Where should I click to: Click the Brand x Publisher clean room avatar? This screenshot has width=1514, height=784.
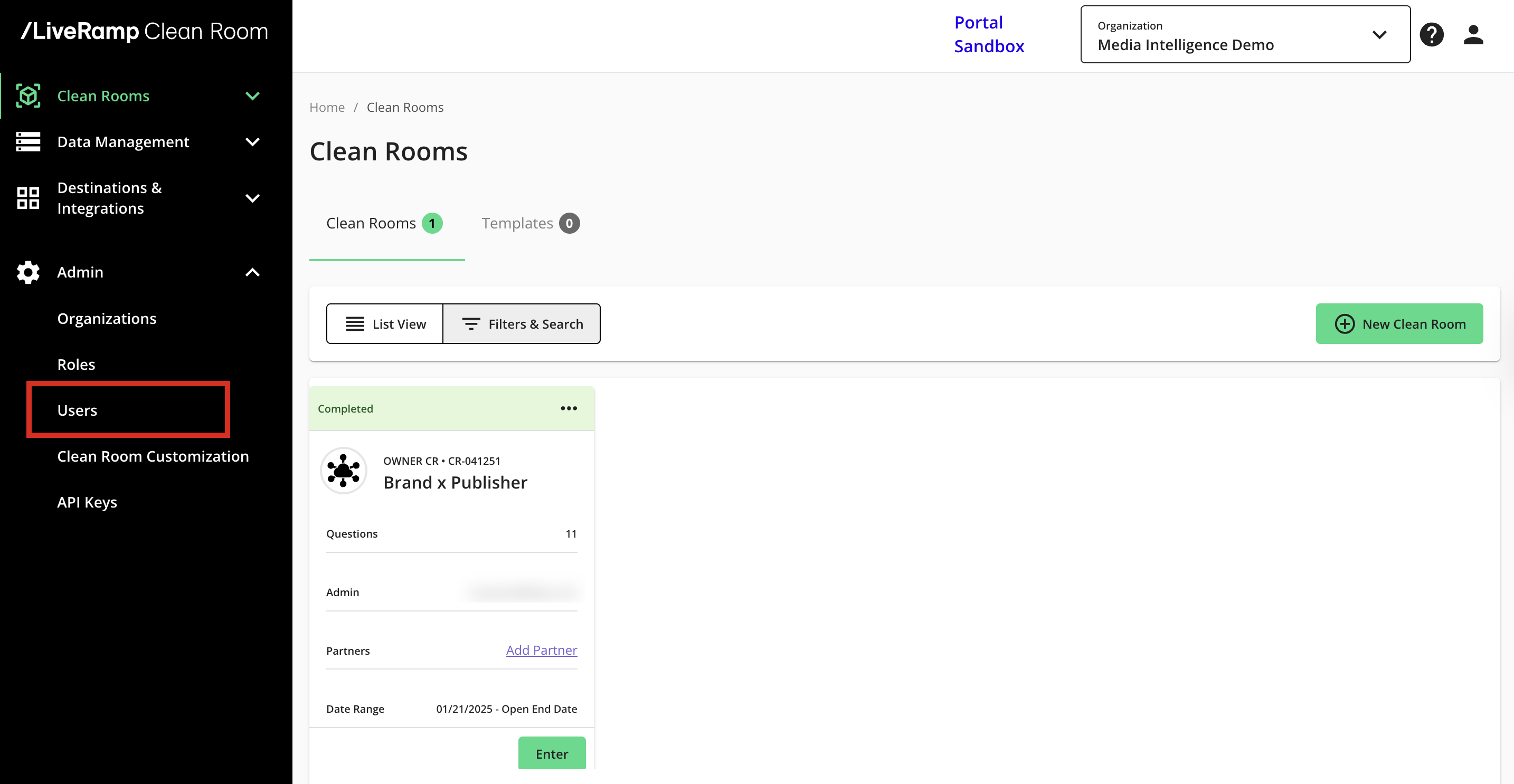[x=343, y=471]
